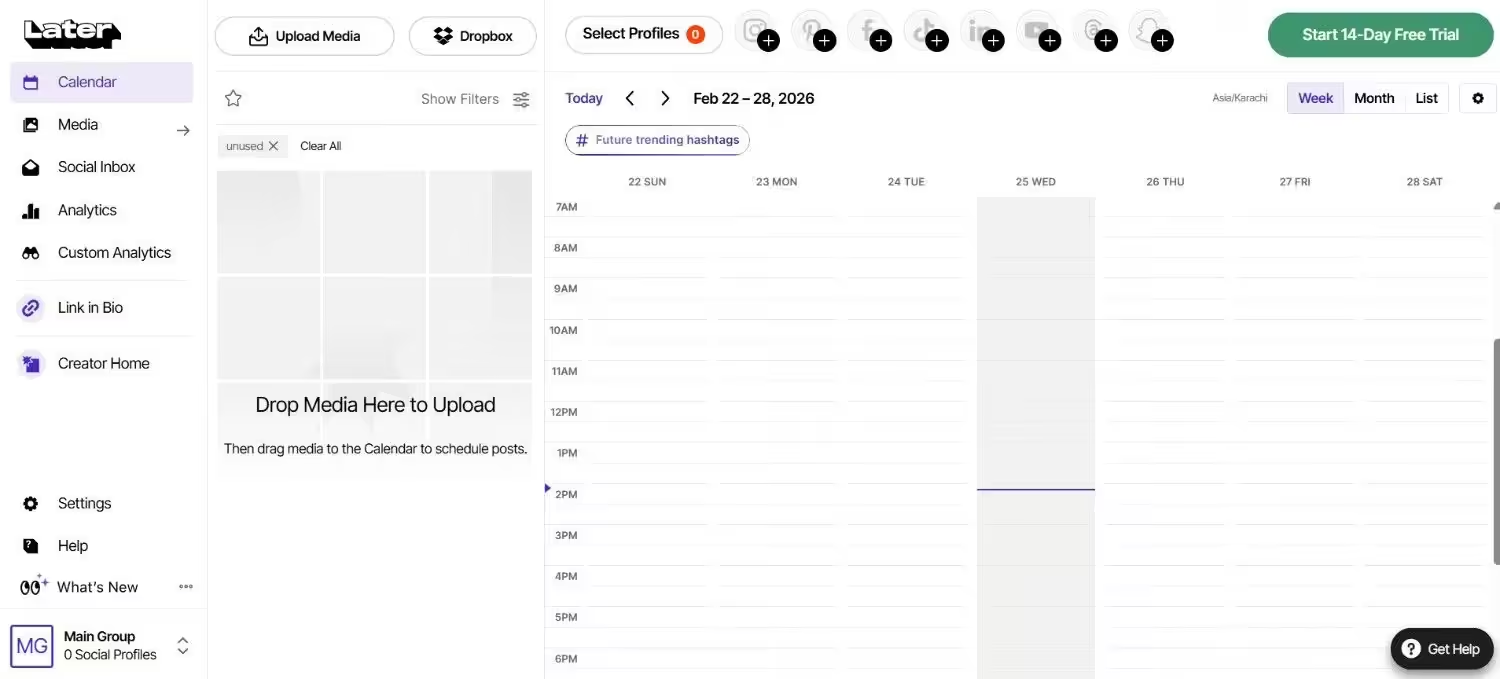Screen dimensions: 1500x679
Task: Click the MG group avatar
Action: tap(31, 646)
